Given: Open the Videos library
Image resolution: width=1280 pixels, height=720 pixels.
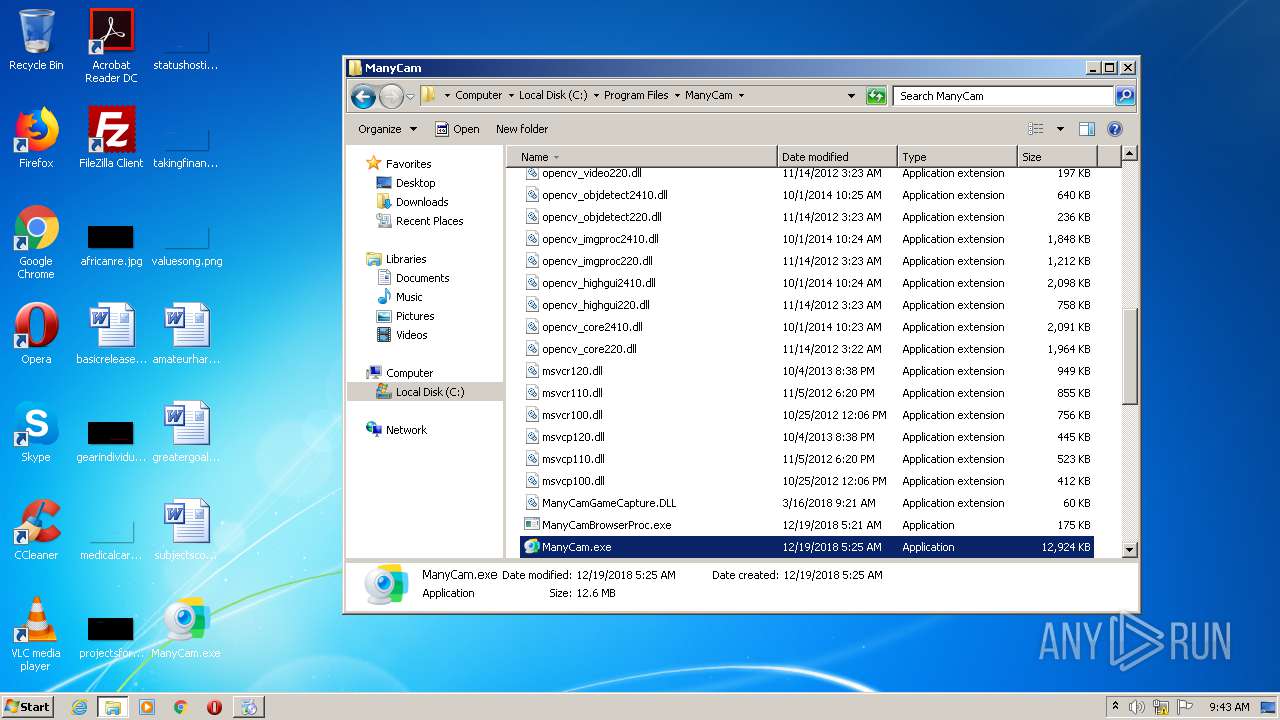Looking at the screenshot, I should (x=411, y=335).
